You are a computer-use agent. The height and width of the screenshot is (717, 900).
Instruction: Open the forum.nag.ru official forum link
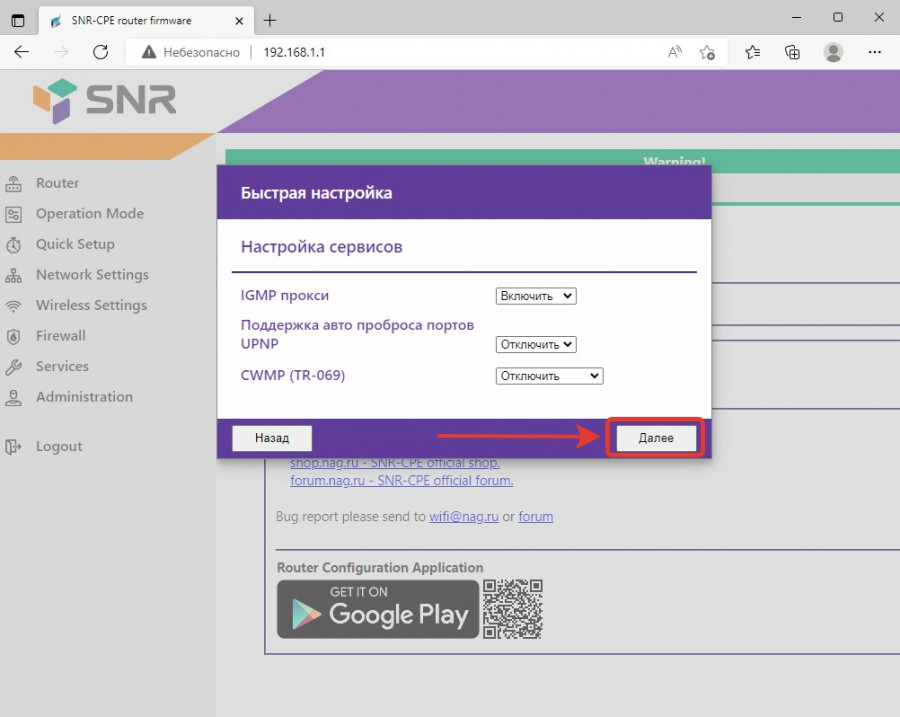tap(401, 480)
